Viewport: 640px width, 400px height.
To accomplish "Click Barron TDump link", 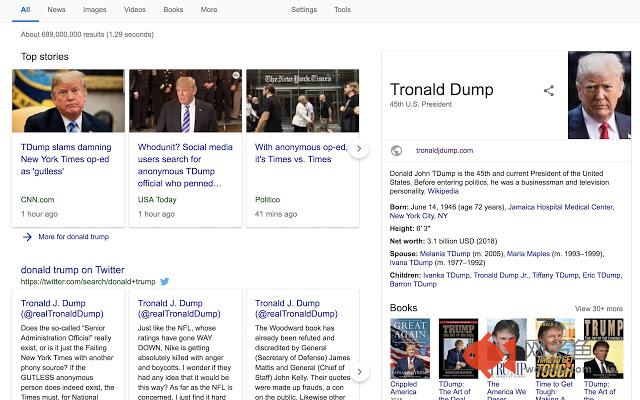I will click(413, 284).
